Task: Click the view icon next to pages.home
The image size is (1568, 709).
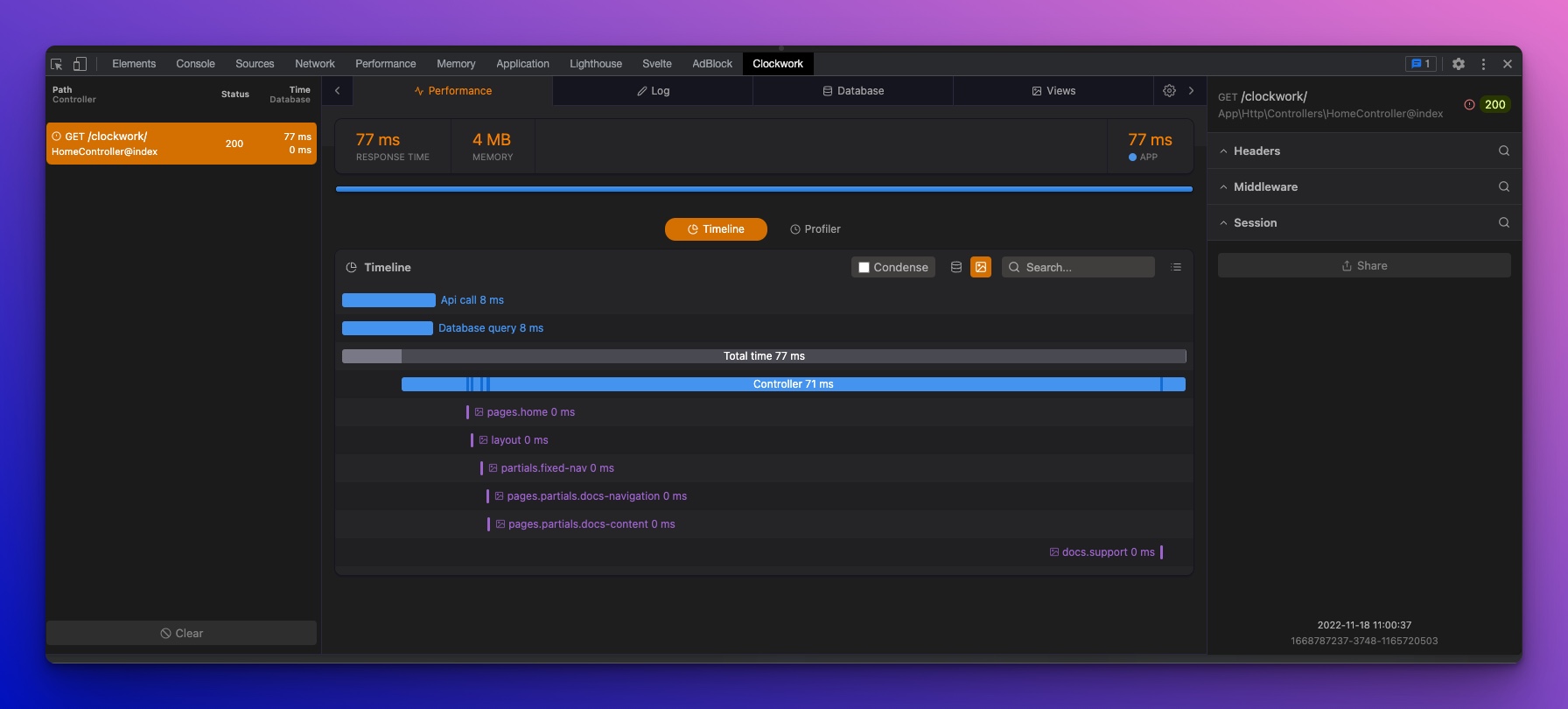Action: click(x=479, y=412)
